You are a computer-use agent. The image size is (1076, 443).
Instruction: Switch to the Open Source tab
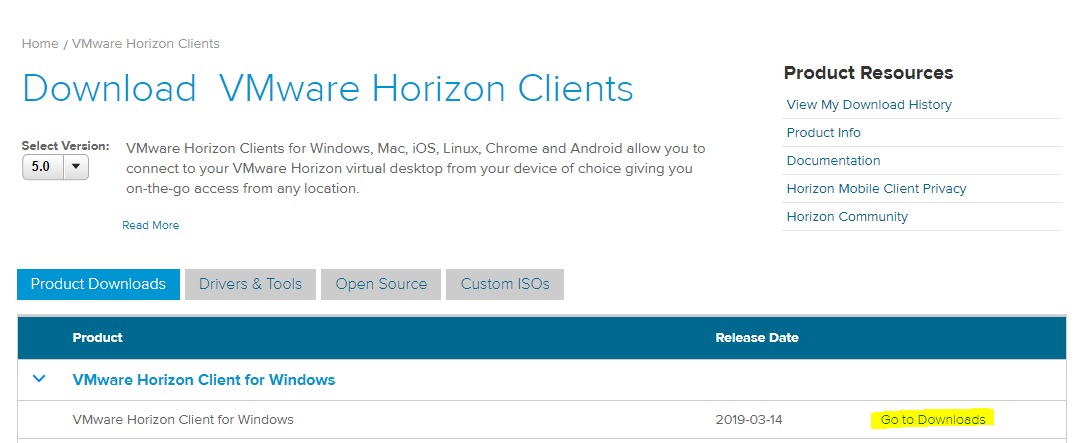(381, 284)
